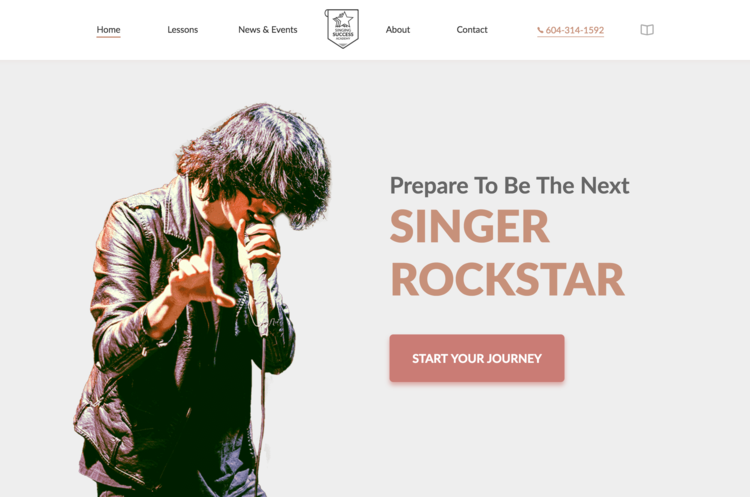Click the phone handset icon
This screenshot has height=497, width=750.
click(x=540, y=30)
